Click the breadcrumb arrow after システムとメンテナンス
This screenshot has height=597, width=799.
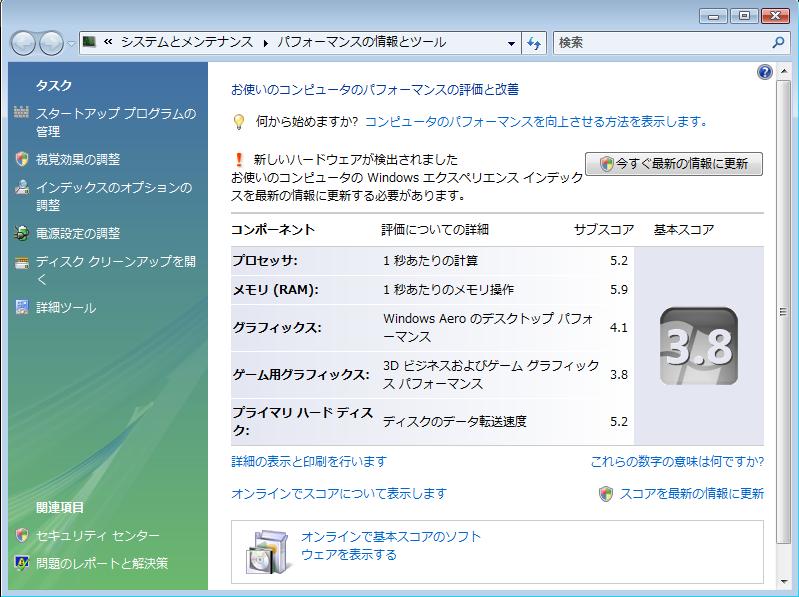pos(265,43)
